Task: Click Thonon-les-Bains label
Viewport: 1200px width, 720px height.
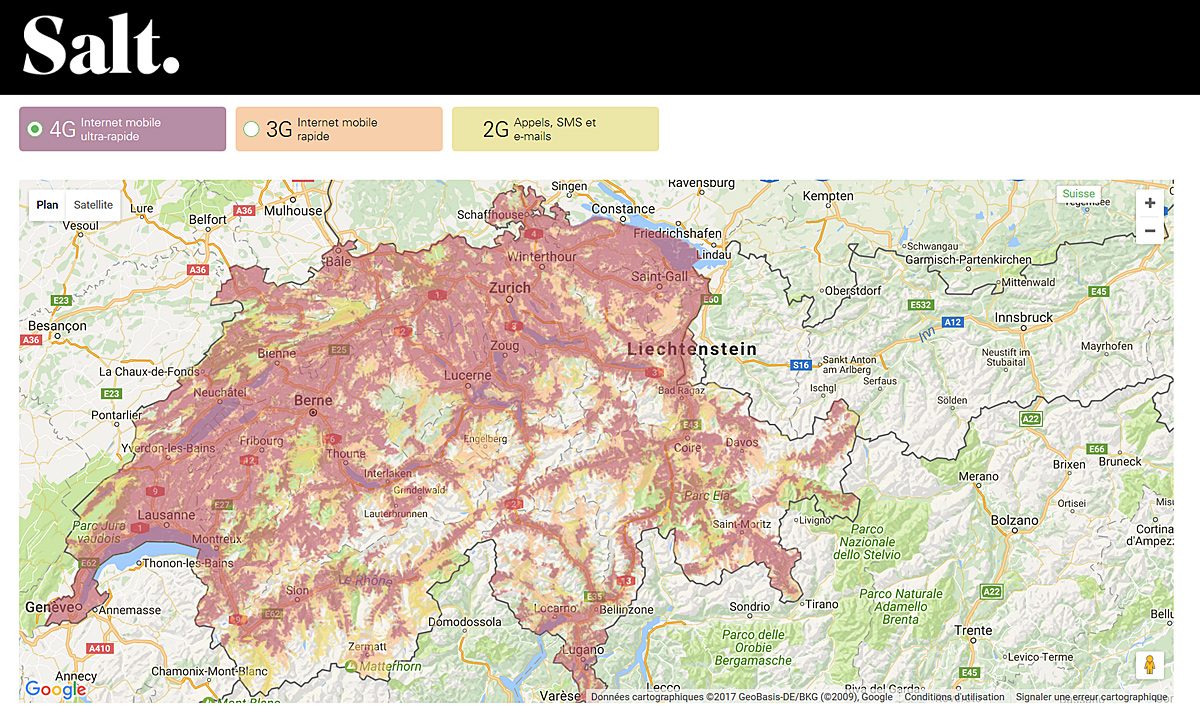Action: (189, 563)
